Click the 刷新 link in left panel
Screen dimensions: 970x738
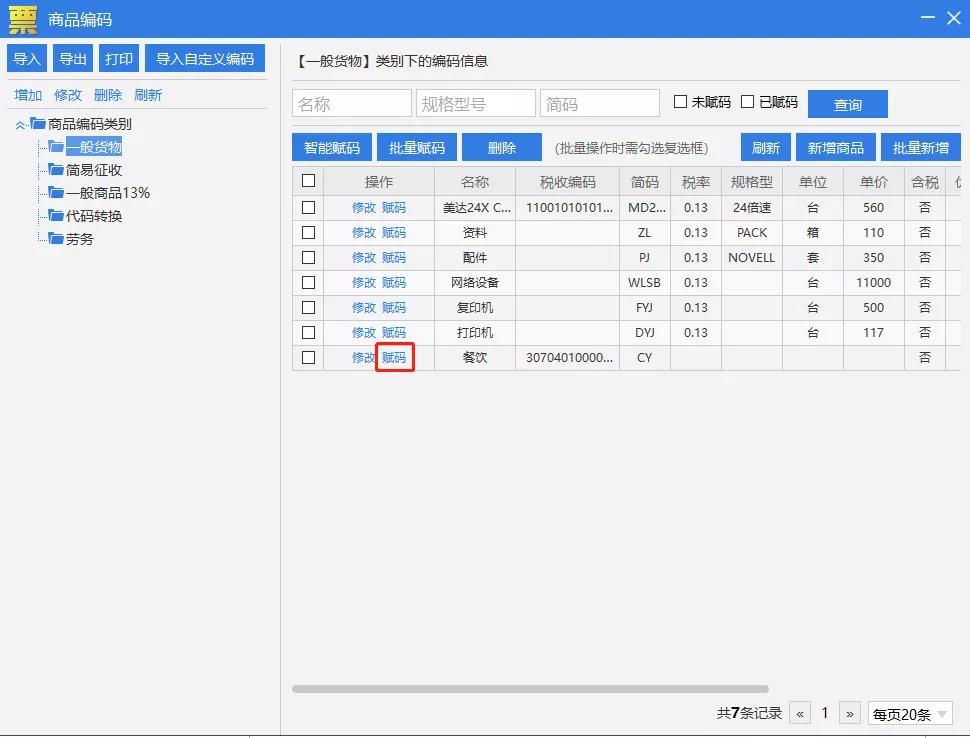coord(148,95)
